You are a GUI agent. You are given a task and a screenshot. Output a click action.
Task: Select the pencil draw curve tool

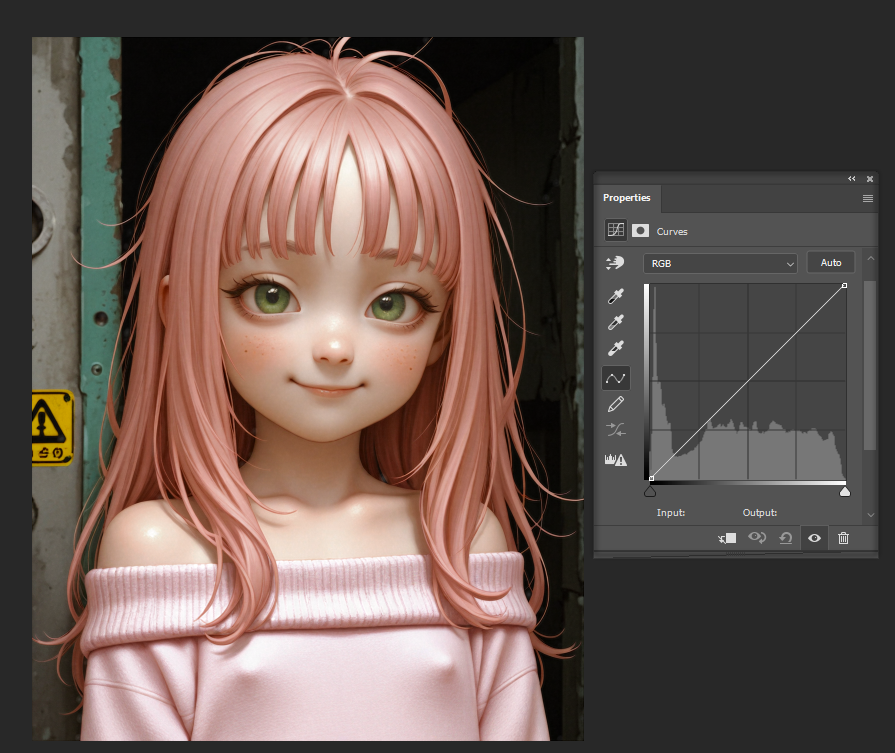click(x=615, y=404)
